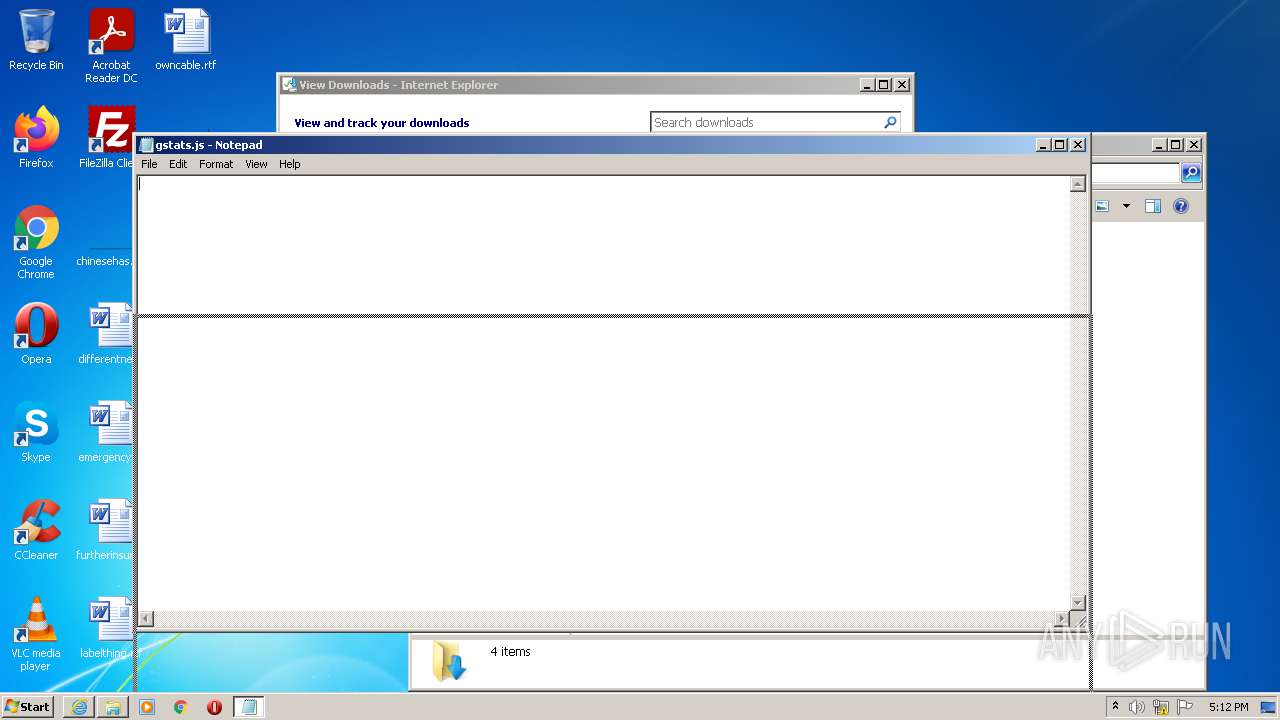1280x720 pixels.
Task: Click the taskbar clock showing 5:12 PM
Action: [x=1228, y=707]
